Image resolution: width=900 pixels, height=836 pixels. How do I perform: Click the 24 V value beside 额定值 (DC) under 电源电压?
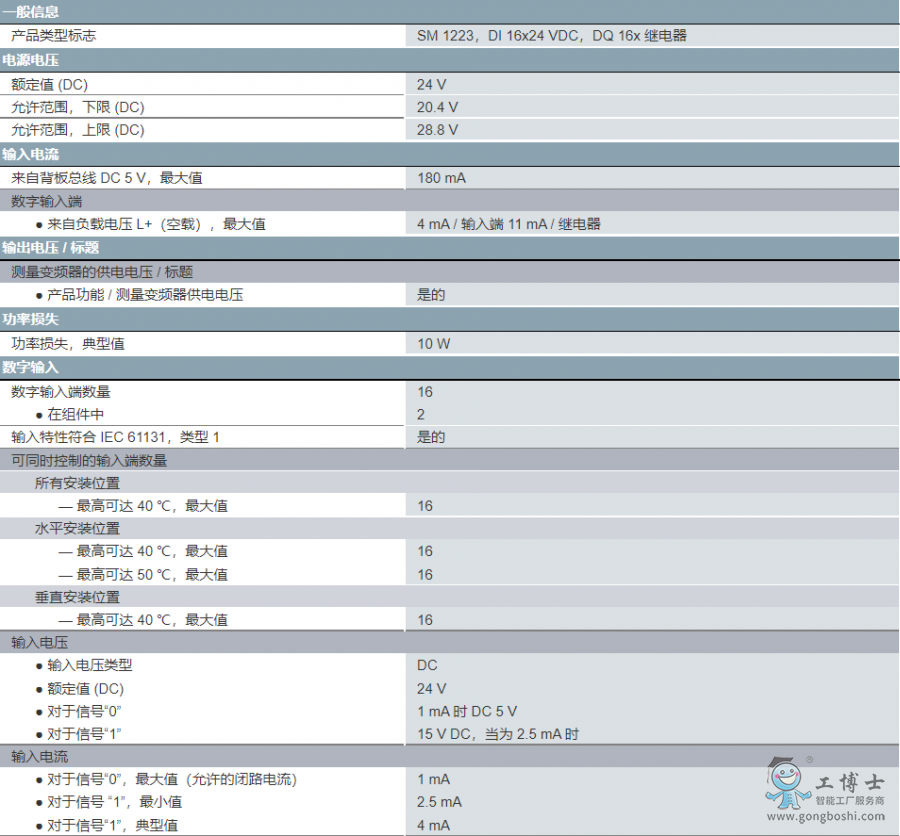pyautogui.click(x=432, y=84)
